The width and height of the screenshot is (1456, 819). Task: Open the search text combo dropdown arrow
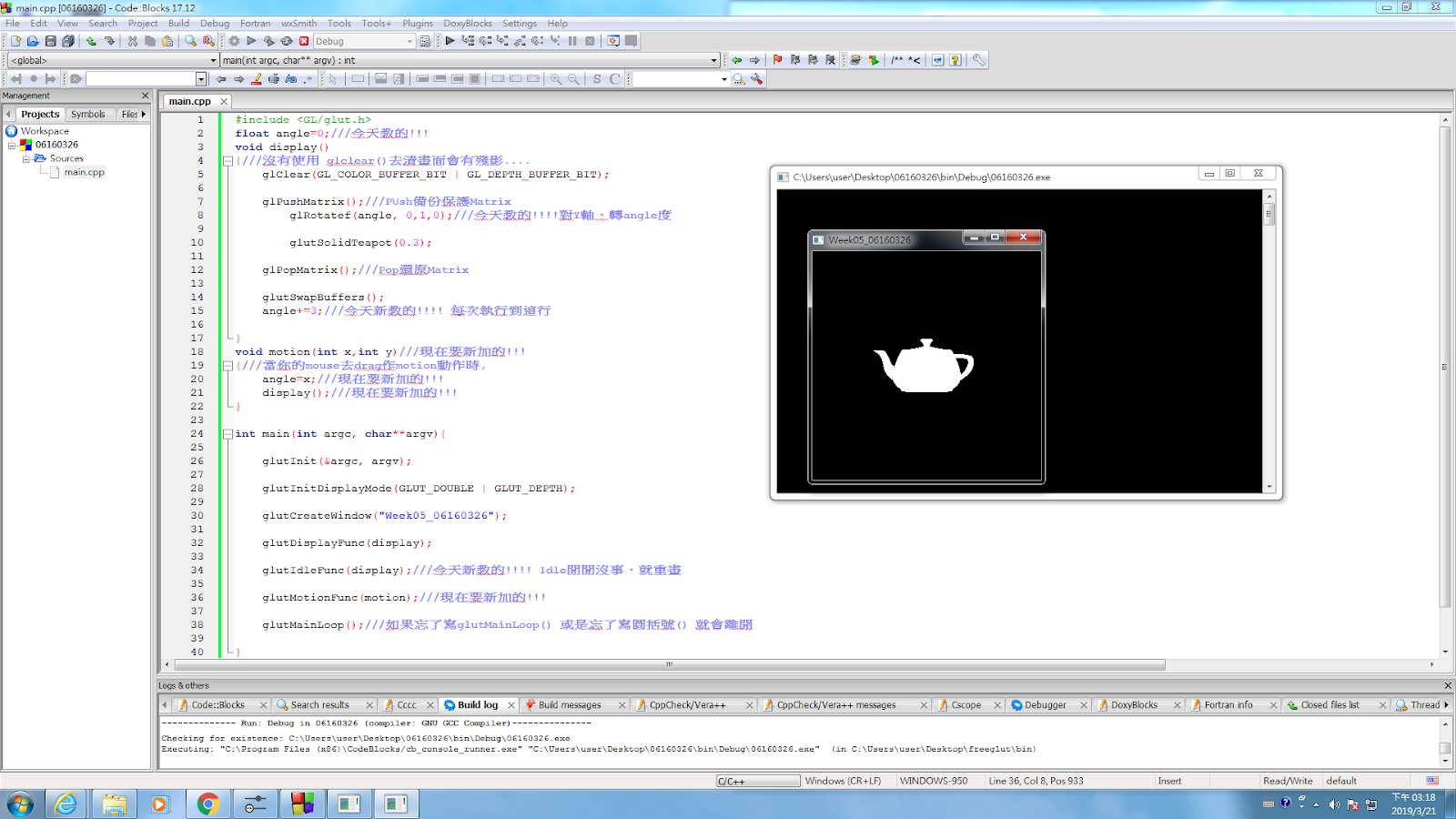click(x=201, y=79)
